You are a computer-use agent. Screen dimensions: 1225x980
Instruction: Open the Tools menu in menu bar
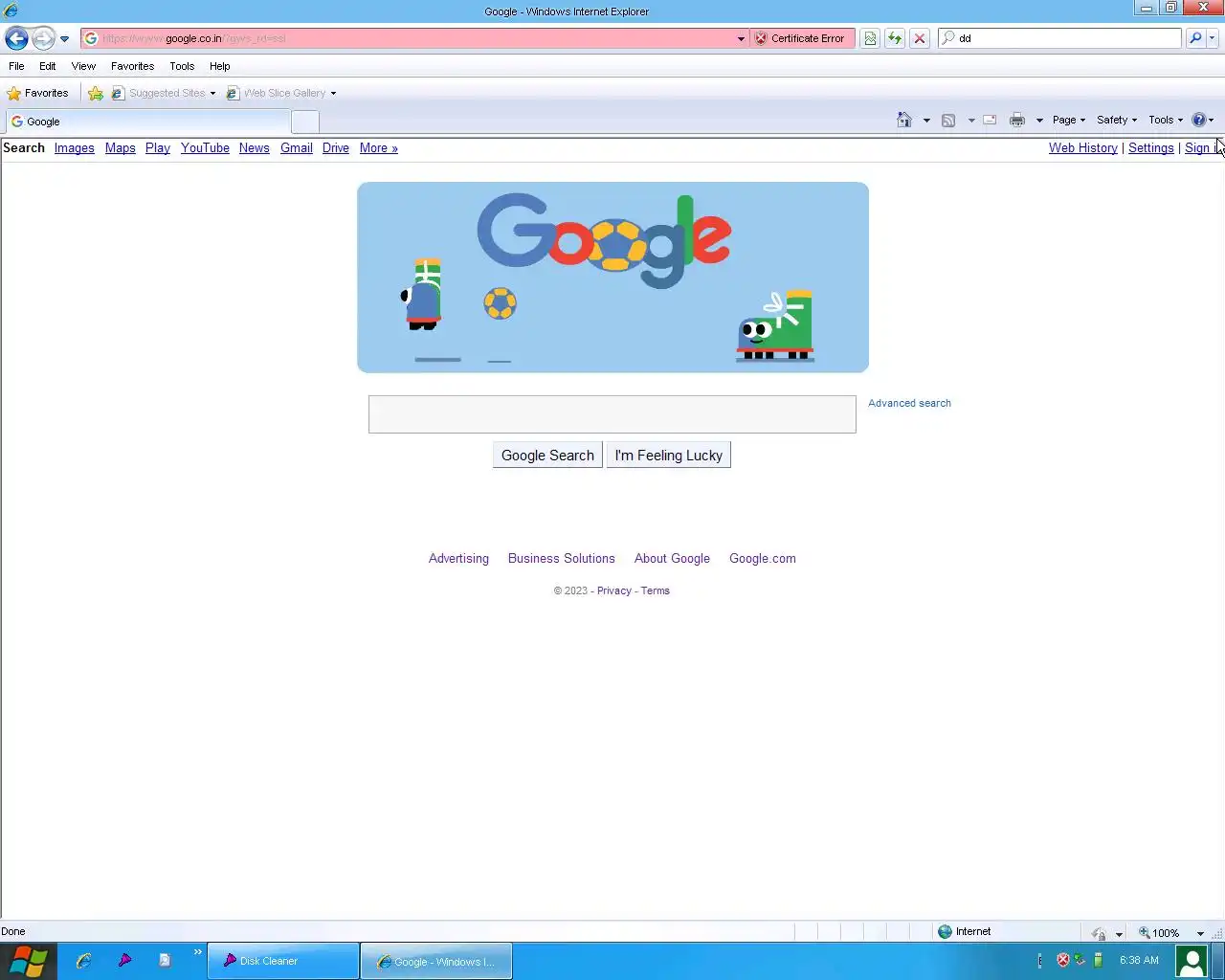point(182,66)
